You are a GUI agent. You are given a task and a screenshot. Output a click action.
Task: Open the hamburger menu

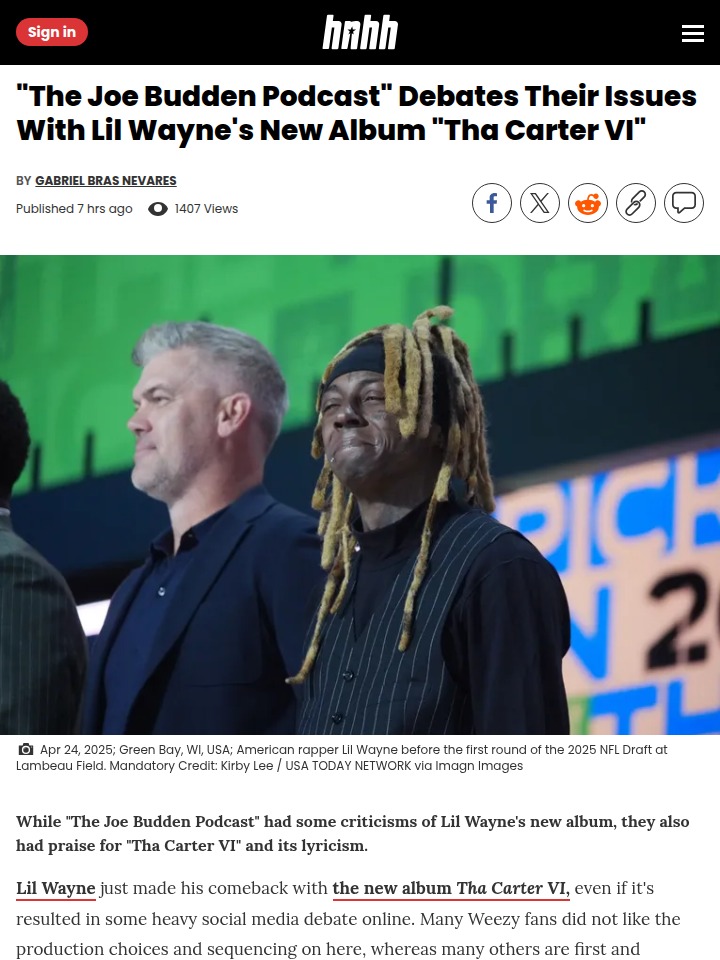692,33
